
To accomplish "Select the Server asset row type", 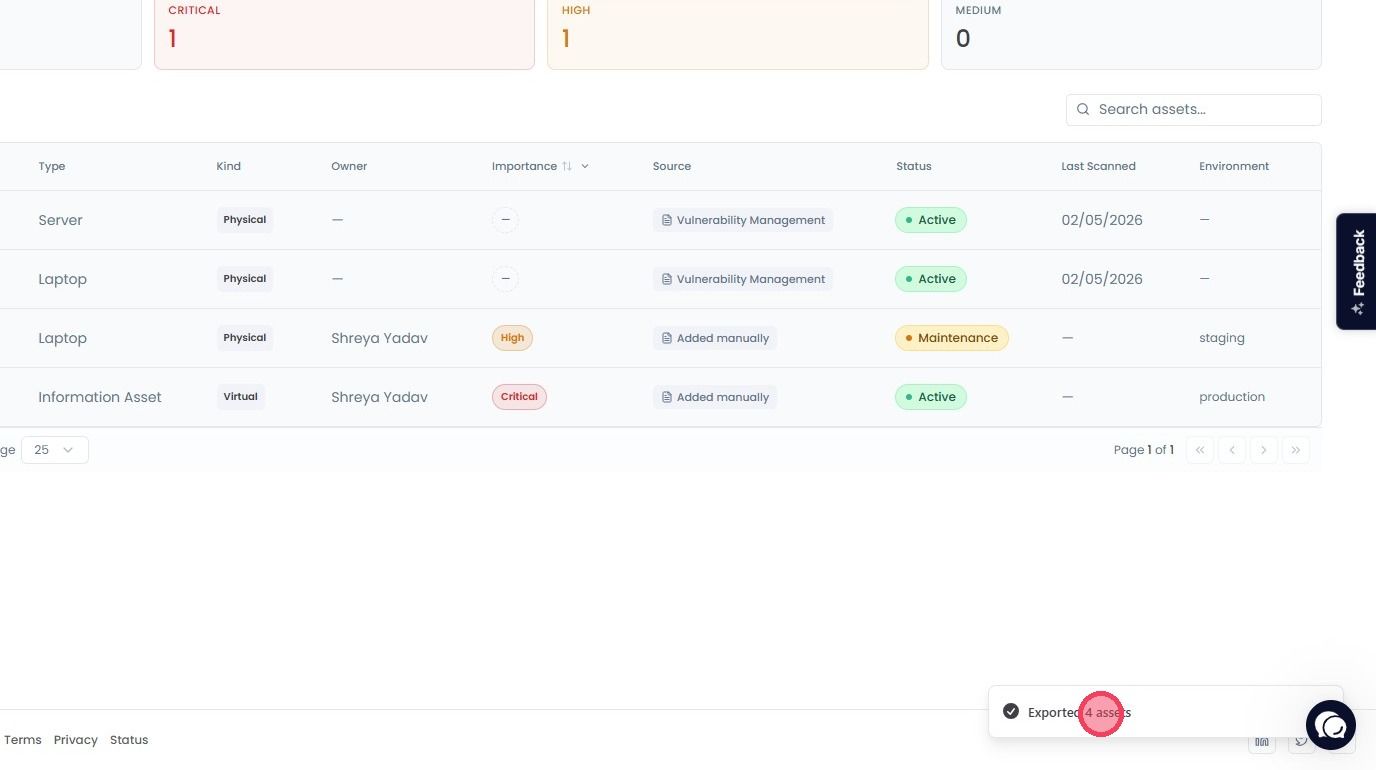I will [60, 220].
